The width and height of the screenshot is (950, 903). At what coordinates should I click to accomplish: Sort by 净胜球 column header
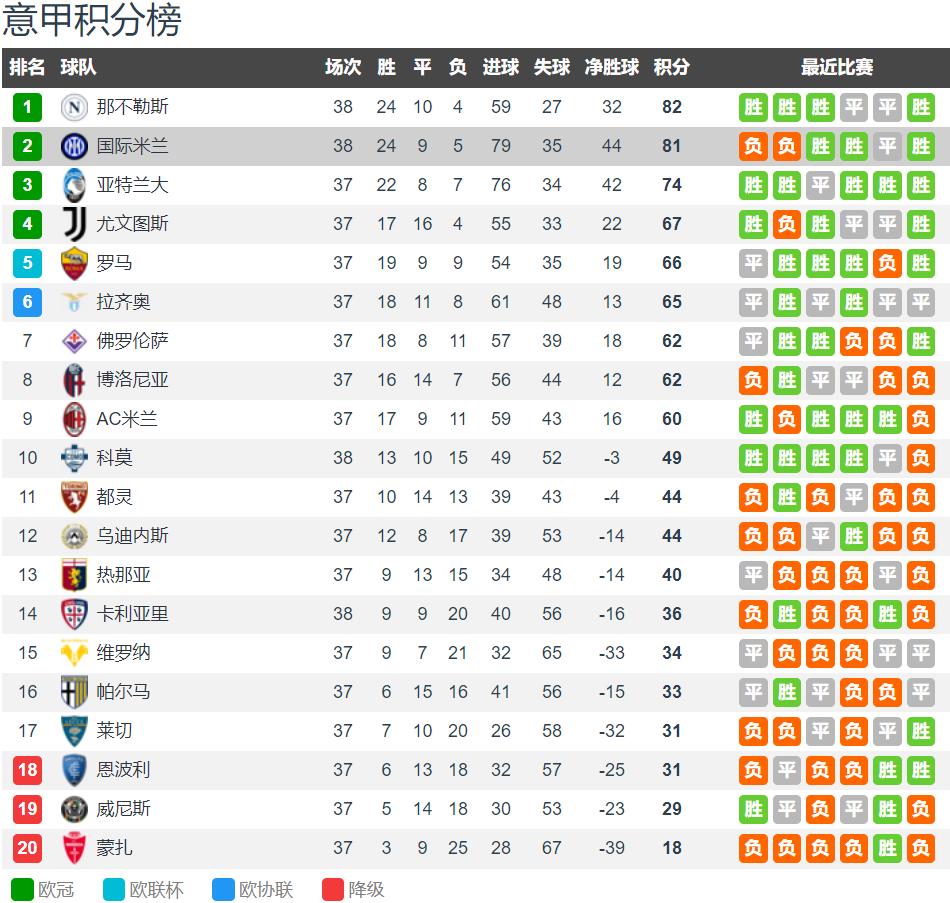611,67
